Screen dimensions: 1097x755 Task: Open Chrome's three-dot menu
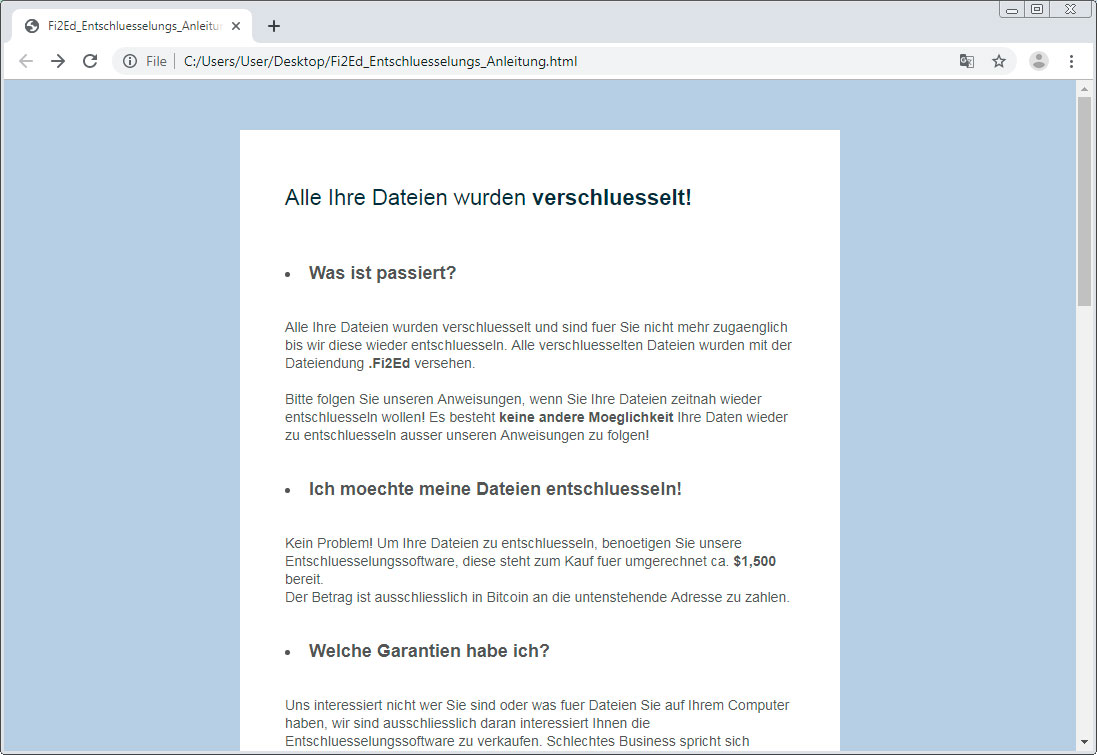coord(1071,62)
